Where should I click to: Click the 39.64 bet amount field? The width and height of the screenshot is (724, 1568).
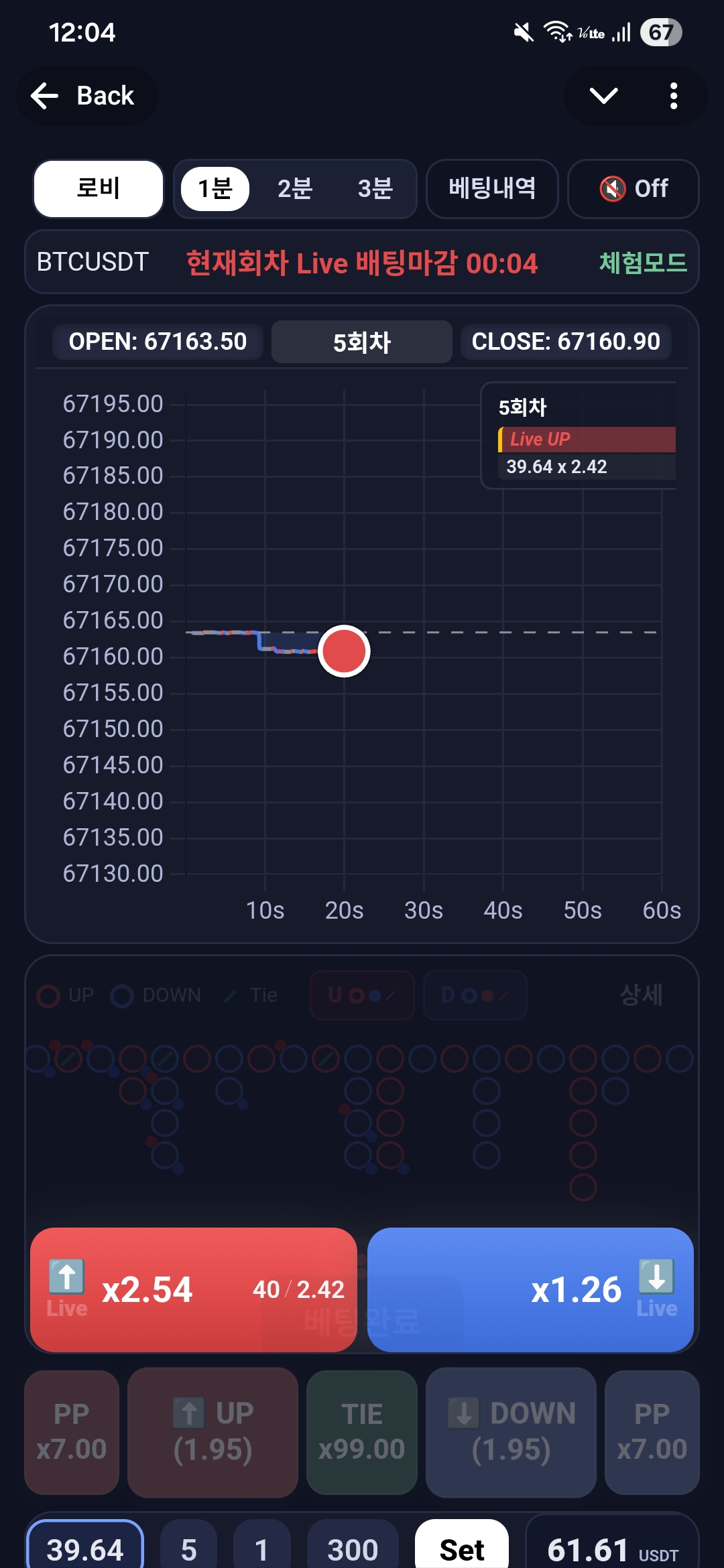pyautogui.click(x=85, y=1548)
